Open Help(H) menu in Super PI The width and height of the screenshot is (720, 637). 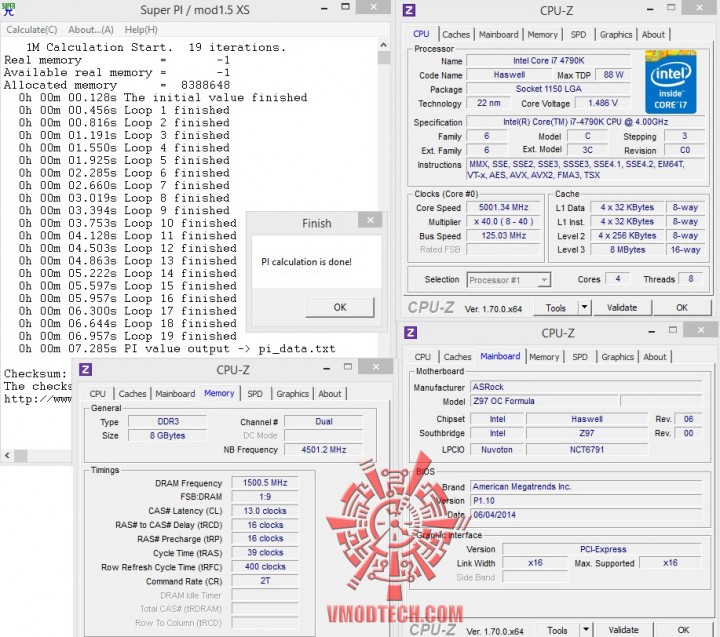click(141, 30)
